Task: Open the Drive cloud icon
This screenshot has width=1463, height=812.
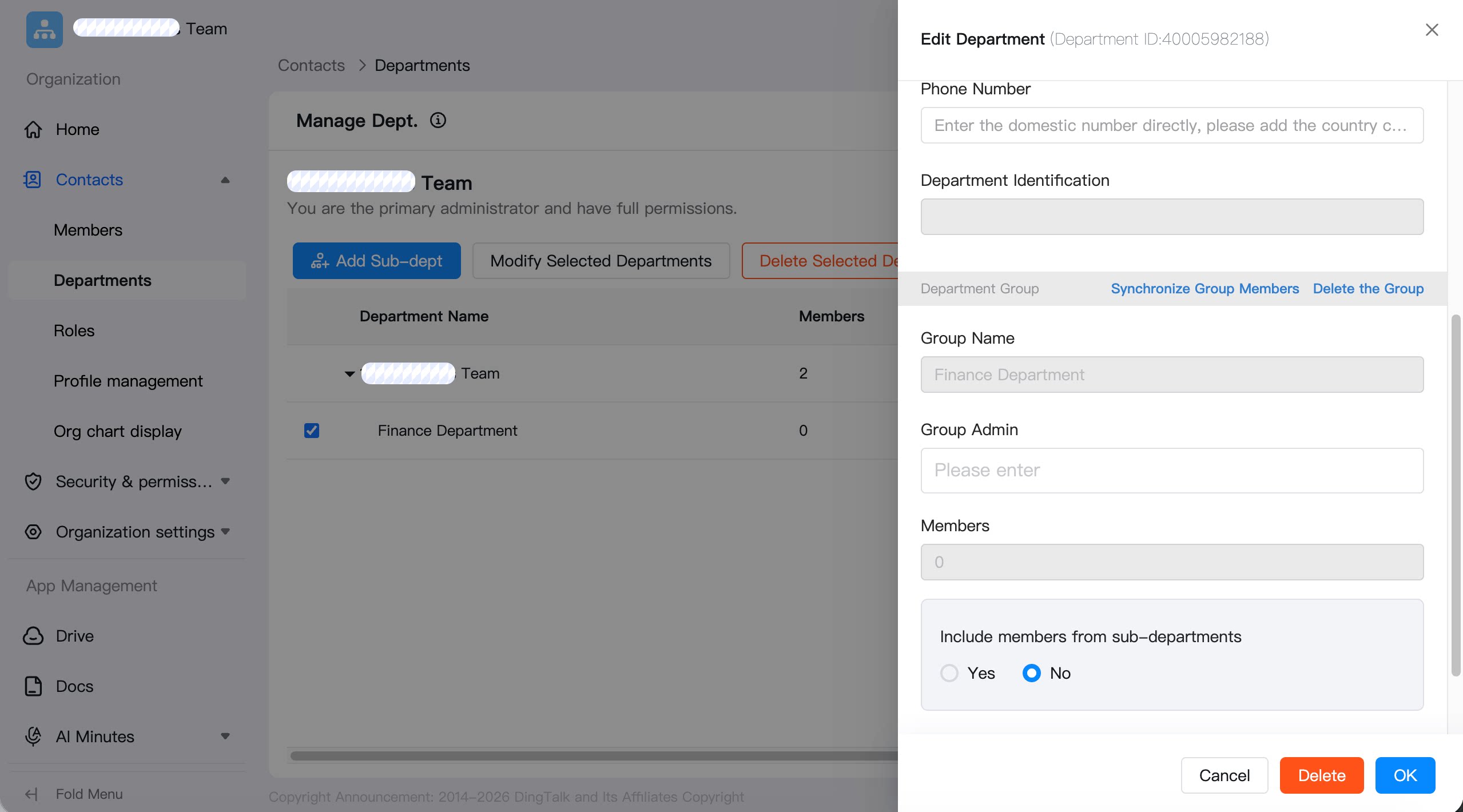Action: (x=33, y=636)
